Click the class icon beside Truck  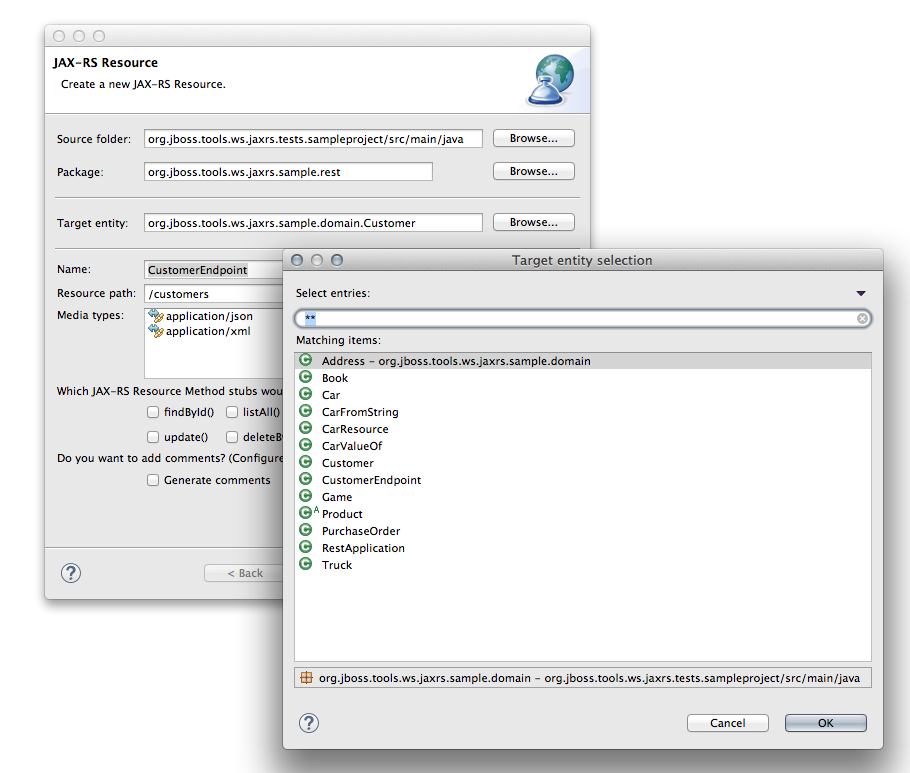[305, 564]
